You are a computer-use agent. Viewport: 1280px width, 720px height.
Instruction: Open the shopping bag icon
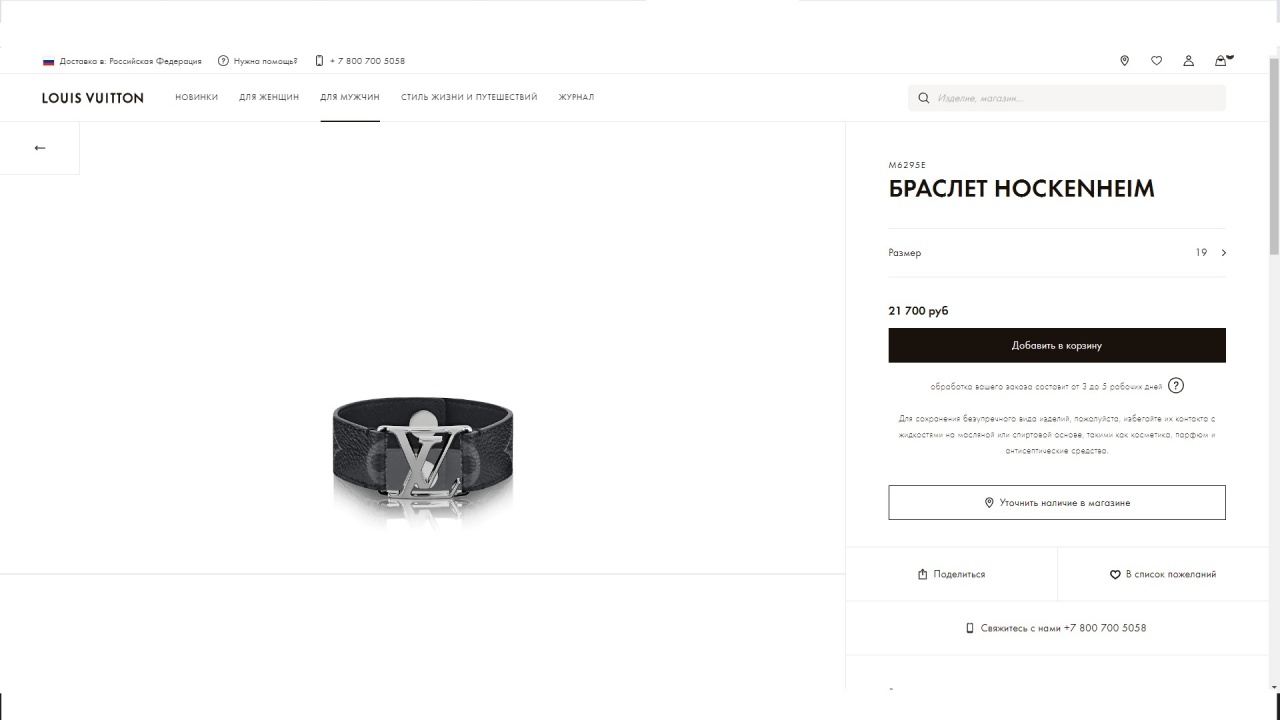click(1221, 60)
